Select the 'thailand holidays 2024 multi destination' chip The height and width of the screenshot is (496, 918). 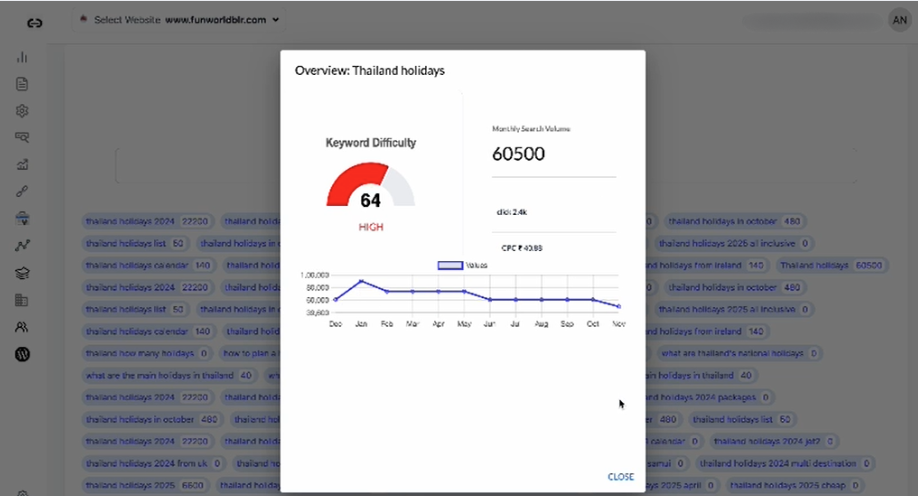coord(785,463)
